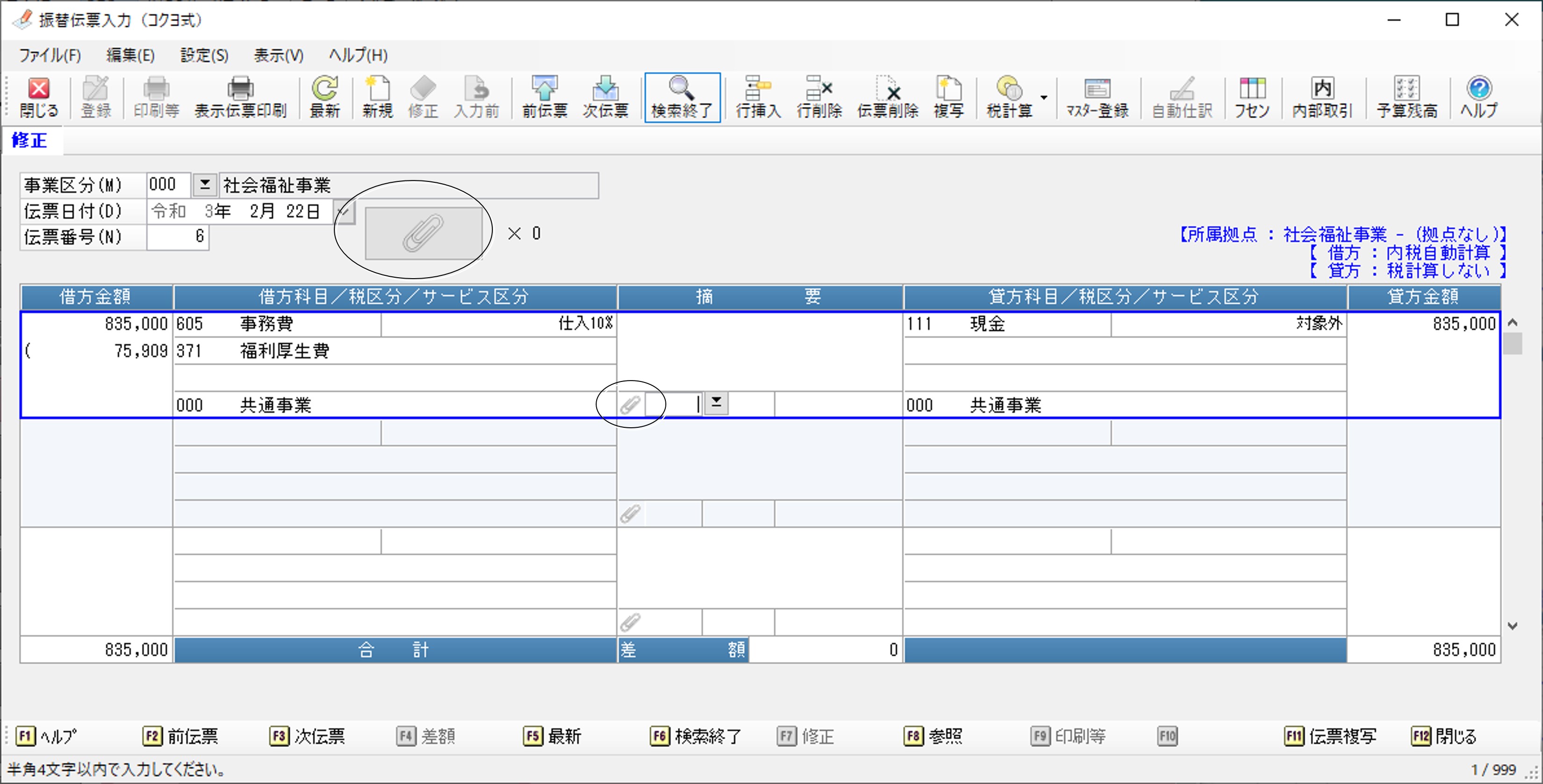Open the 税計算 dropdown arrow
Viewport: 1543px width, 784px height.
tap(1044, 98)
